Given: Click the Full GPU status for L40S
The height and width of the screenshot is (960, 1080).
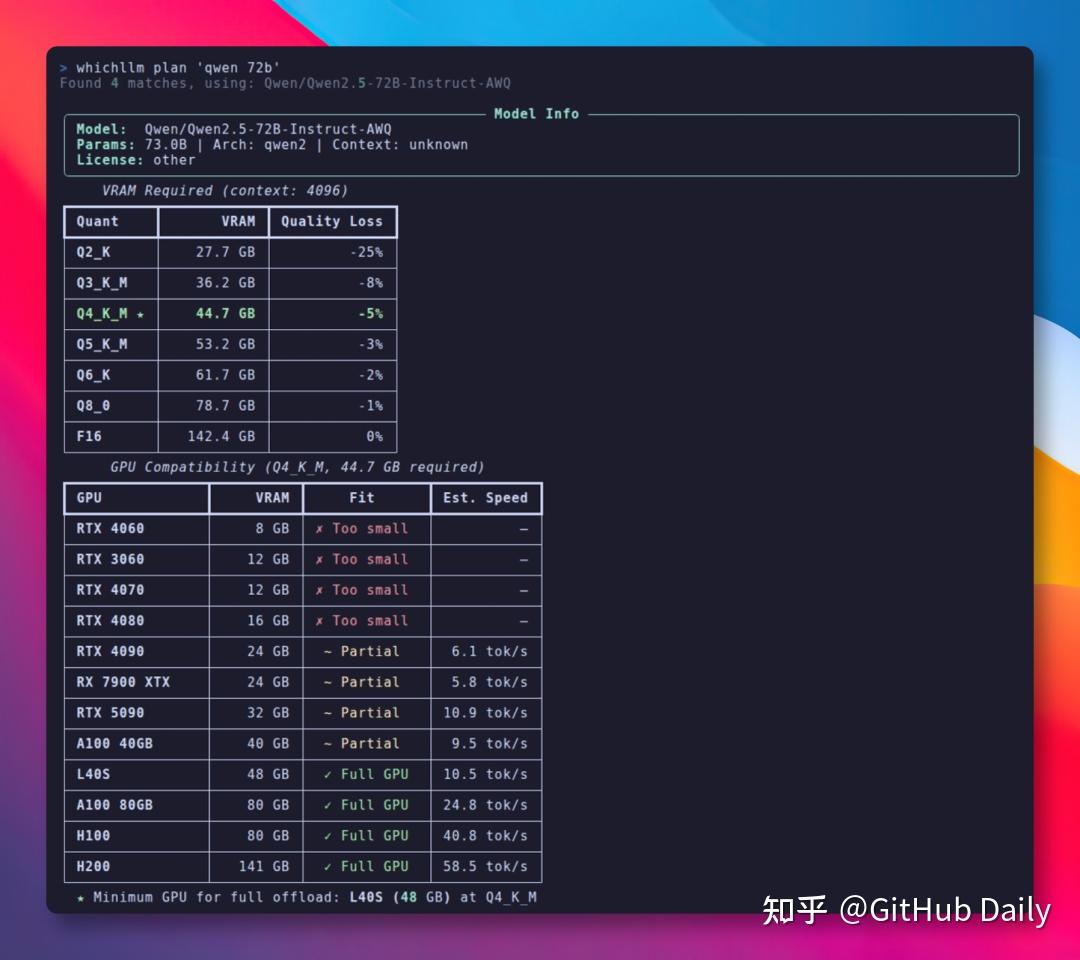Looking at the screenshot, I should point(366,774).
